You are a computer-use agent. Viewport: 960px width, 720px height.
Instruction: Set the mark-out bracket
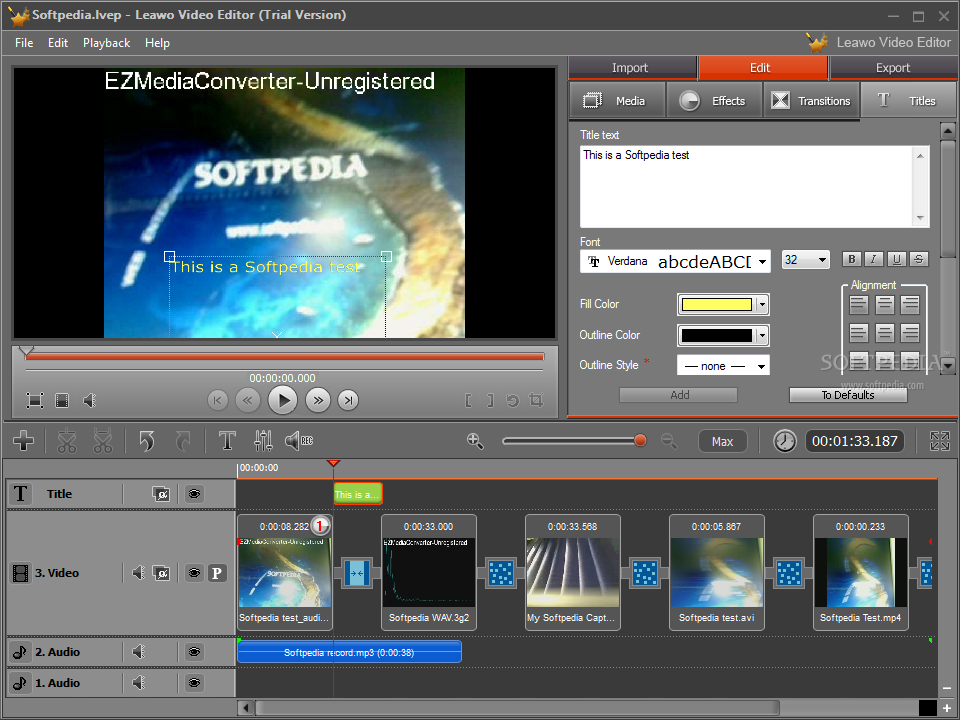point(490,400)
